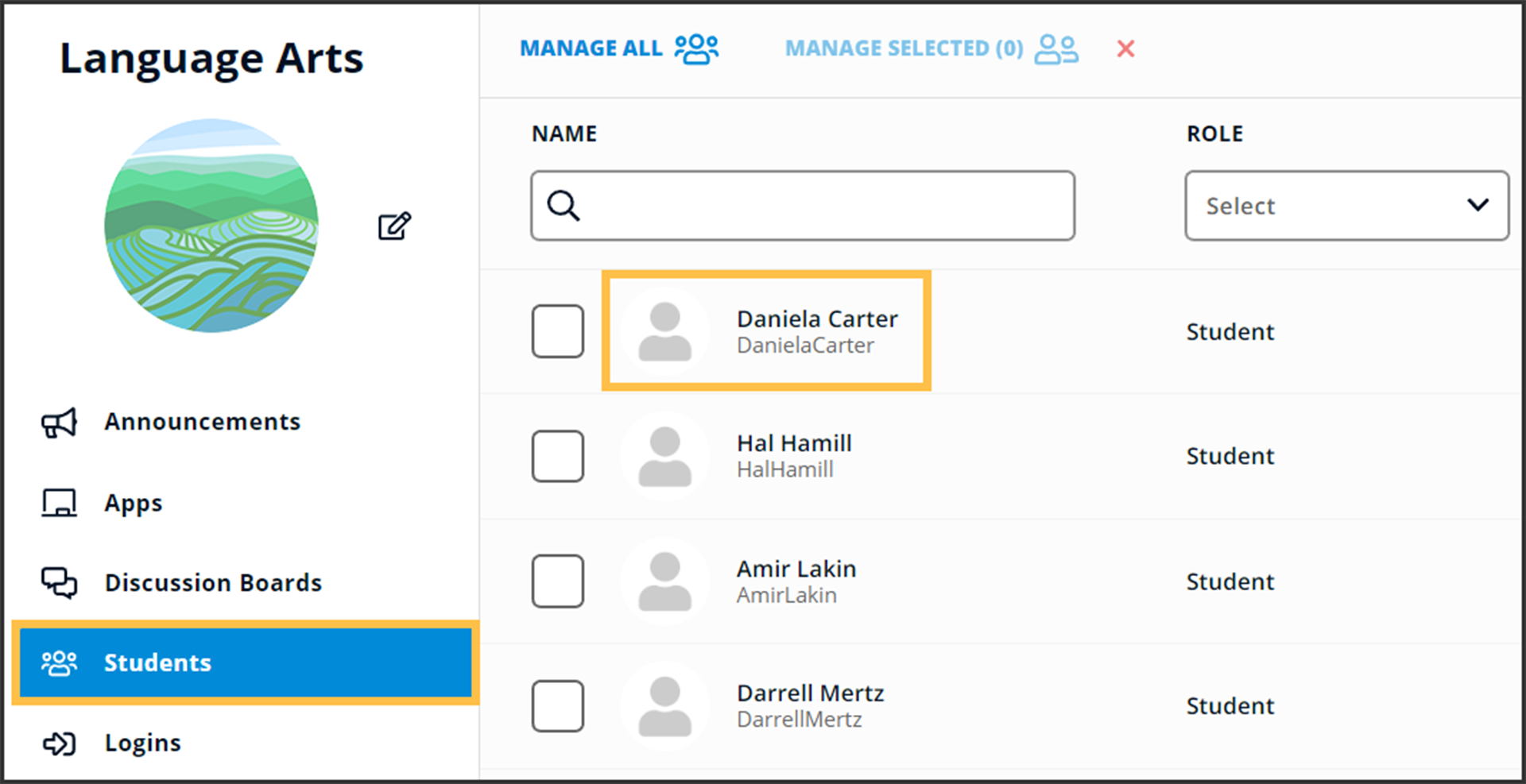Click inside the name search field
The image size is (1526, 784).
pyautogui.click(x=803, y=206)
